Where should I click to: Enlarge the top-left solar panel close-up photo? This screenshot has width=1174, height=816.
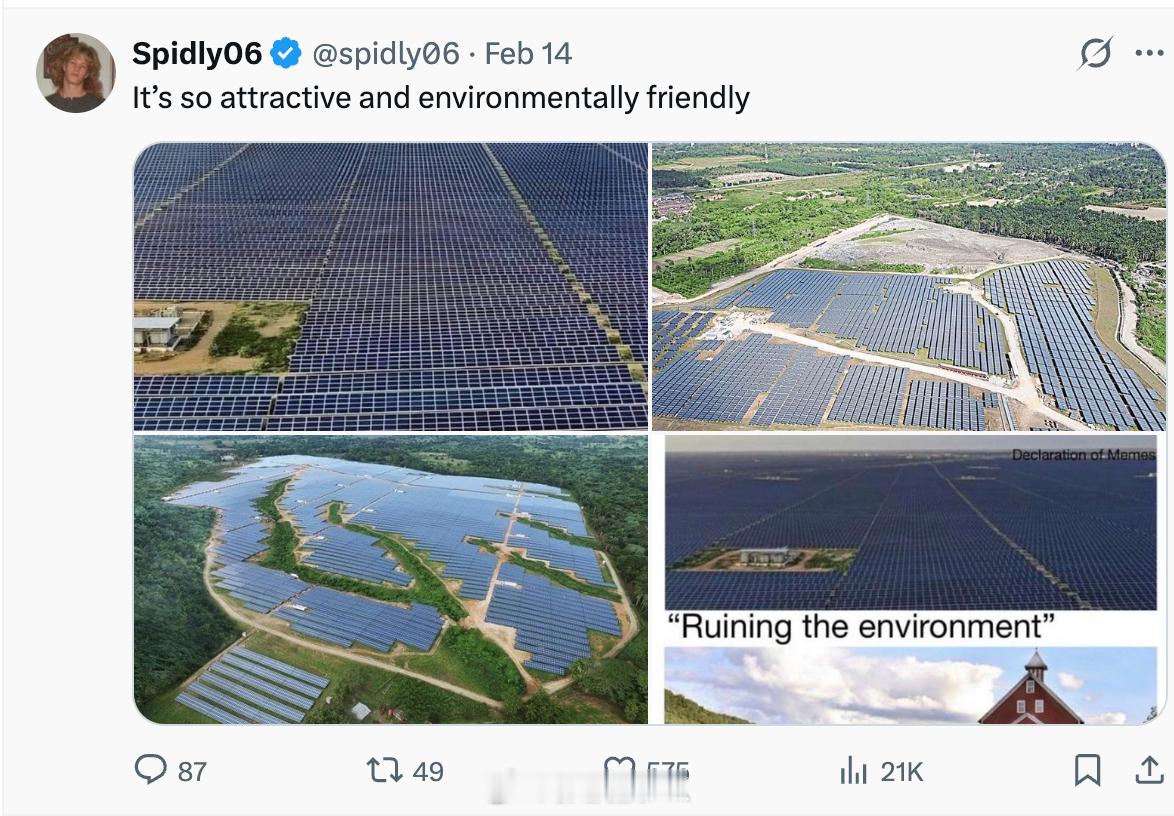[391, 286]
